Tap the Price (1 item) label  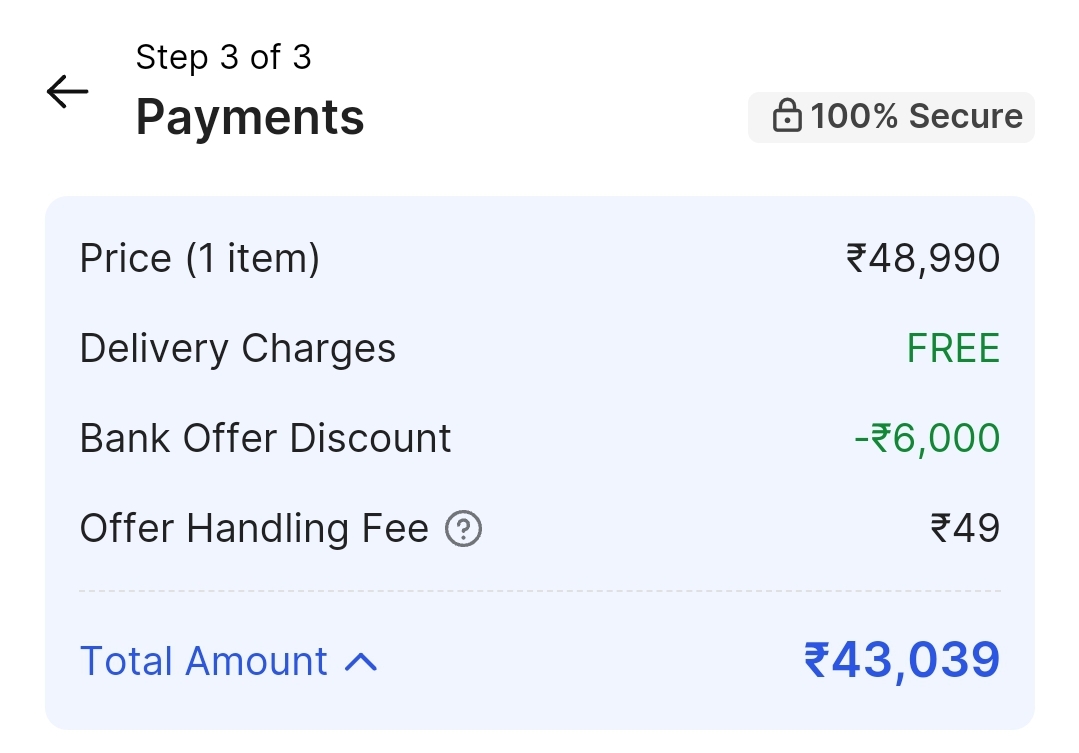click(x=200, y=259)
